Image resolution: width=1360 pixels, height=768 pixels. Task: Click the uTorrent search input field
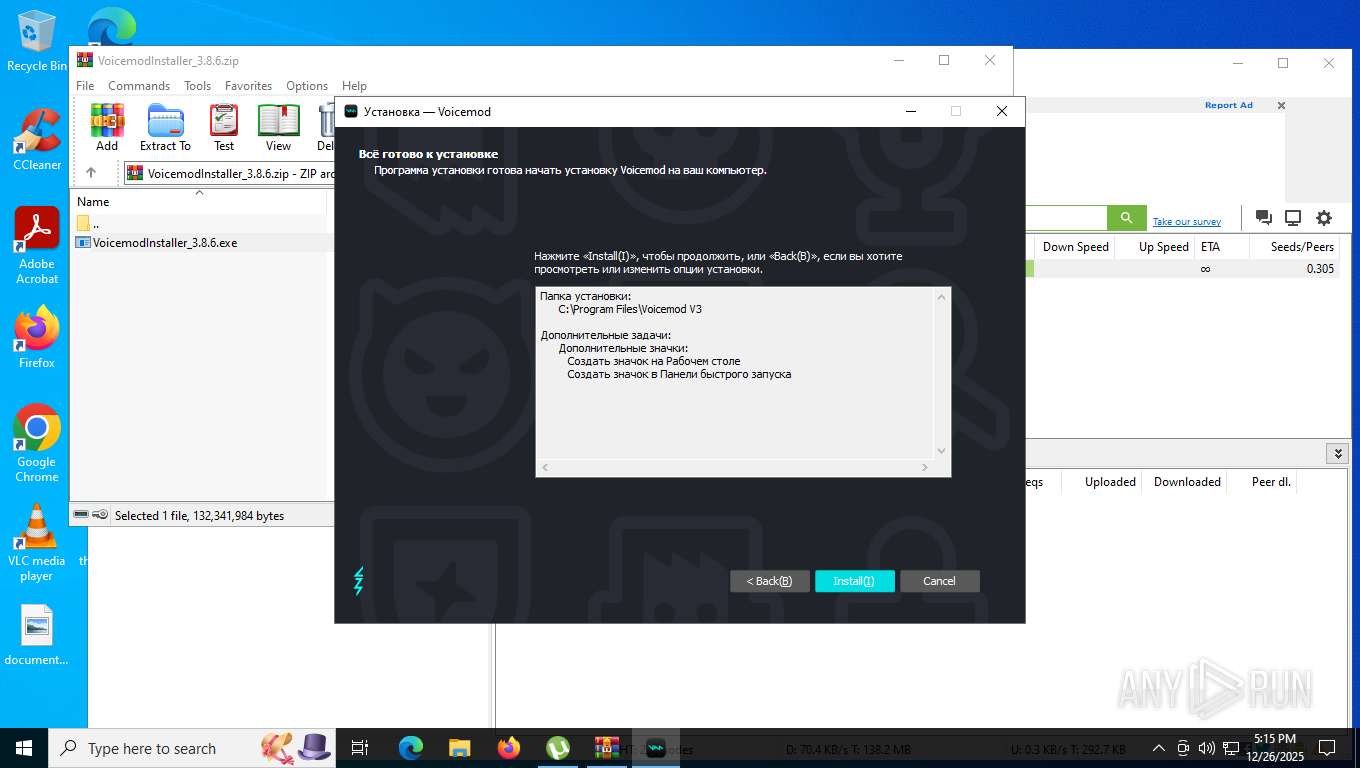point(1065,218)
